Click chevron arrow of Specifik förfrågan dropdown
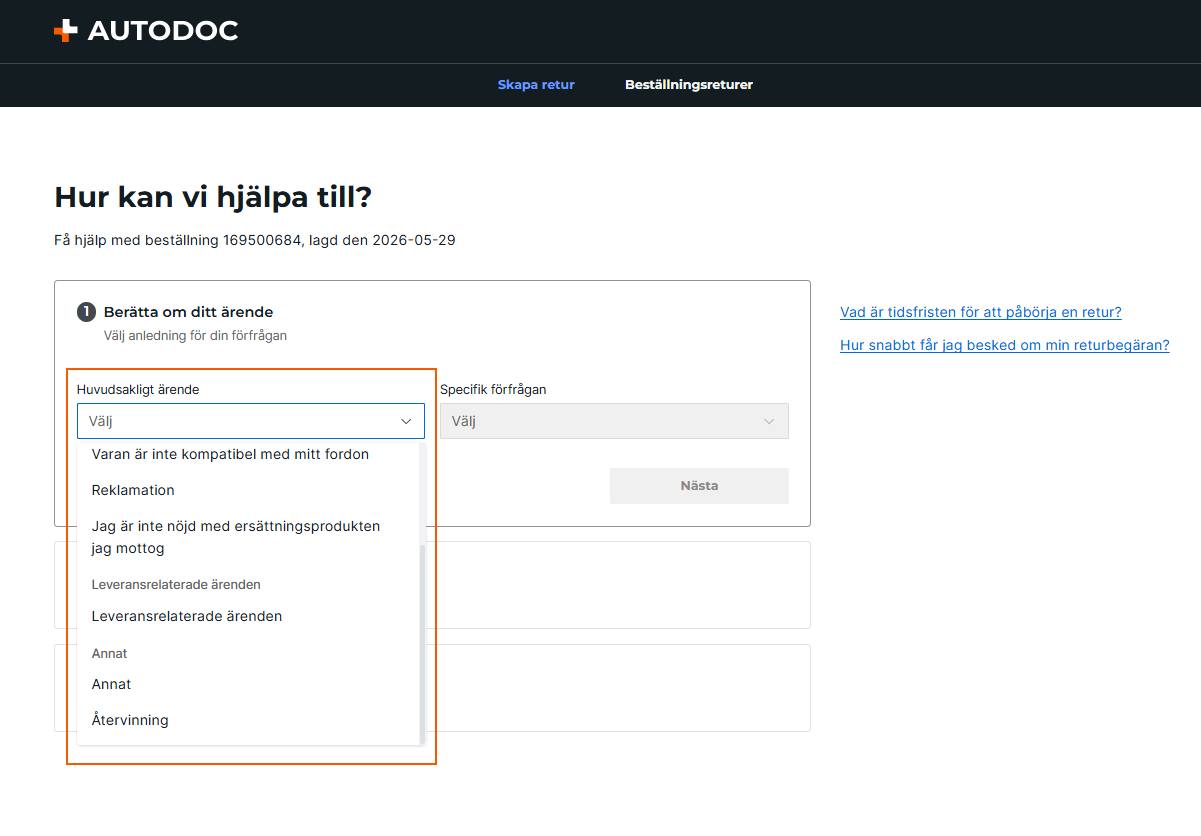 769,421
